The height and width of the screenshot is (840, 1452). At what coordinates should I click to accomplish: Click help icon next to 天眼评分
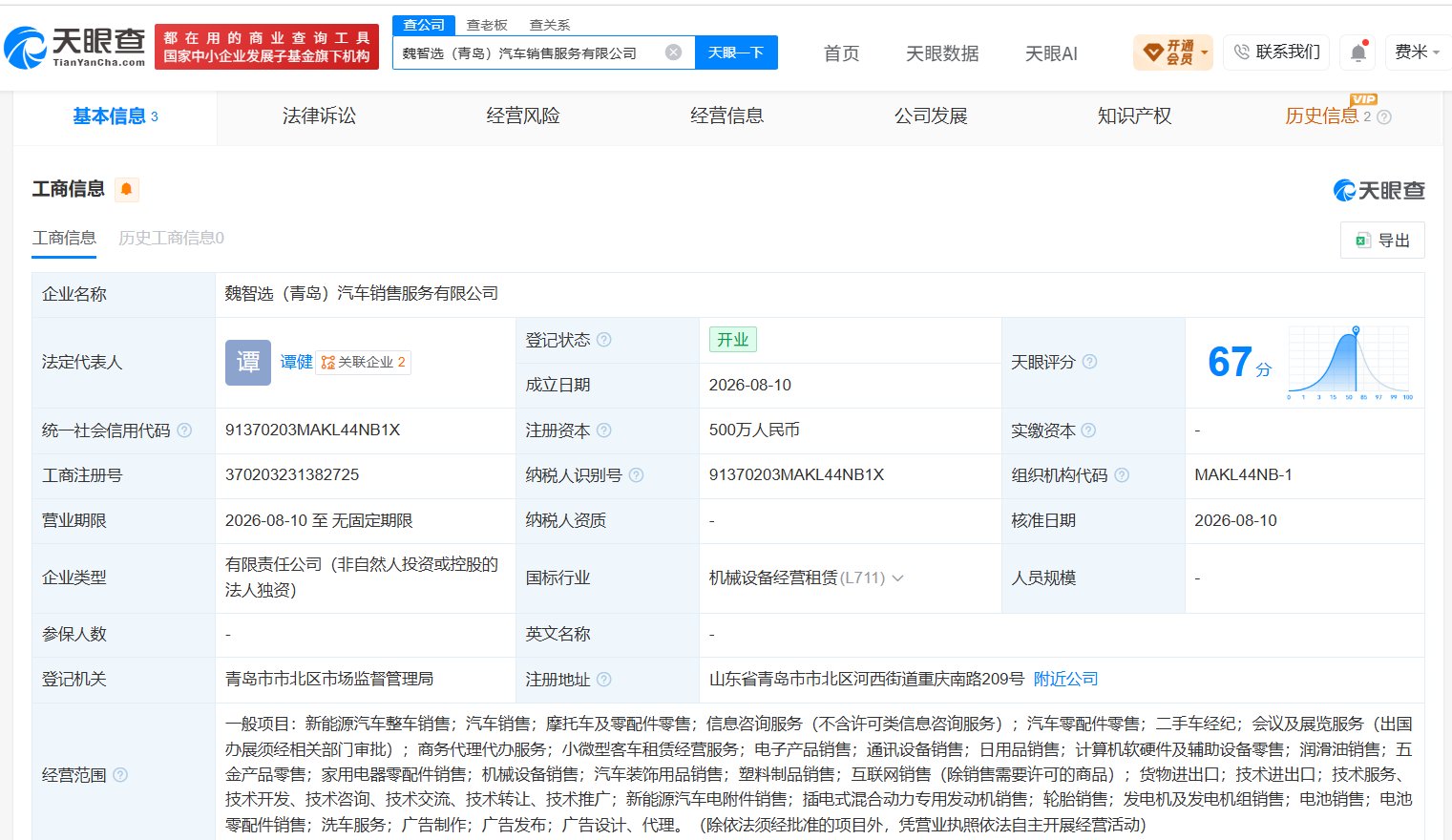pos(1089,362)
